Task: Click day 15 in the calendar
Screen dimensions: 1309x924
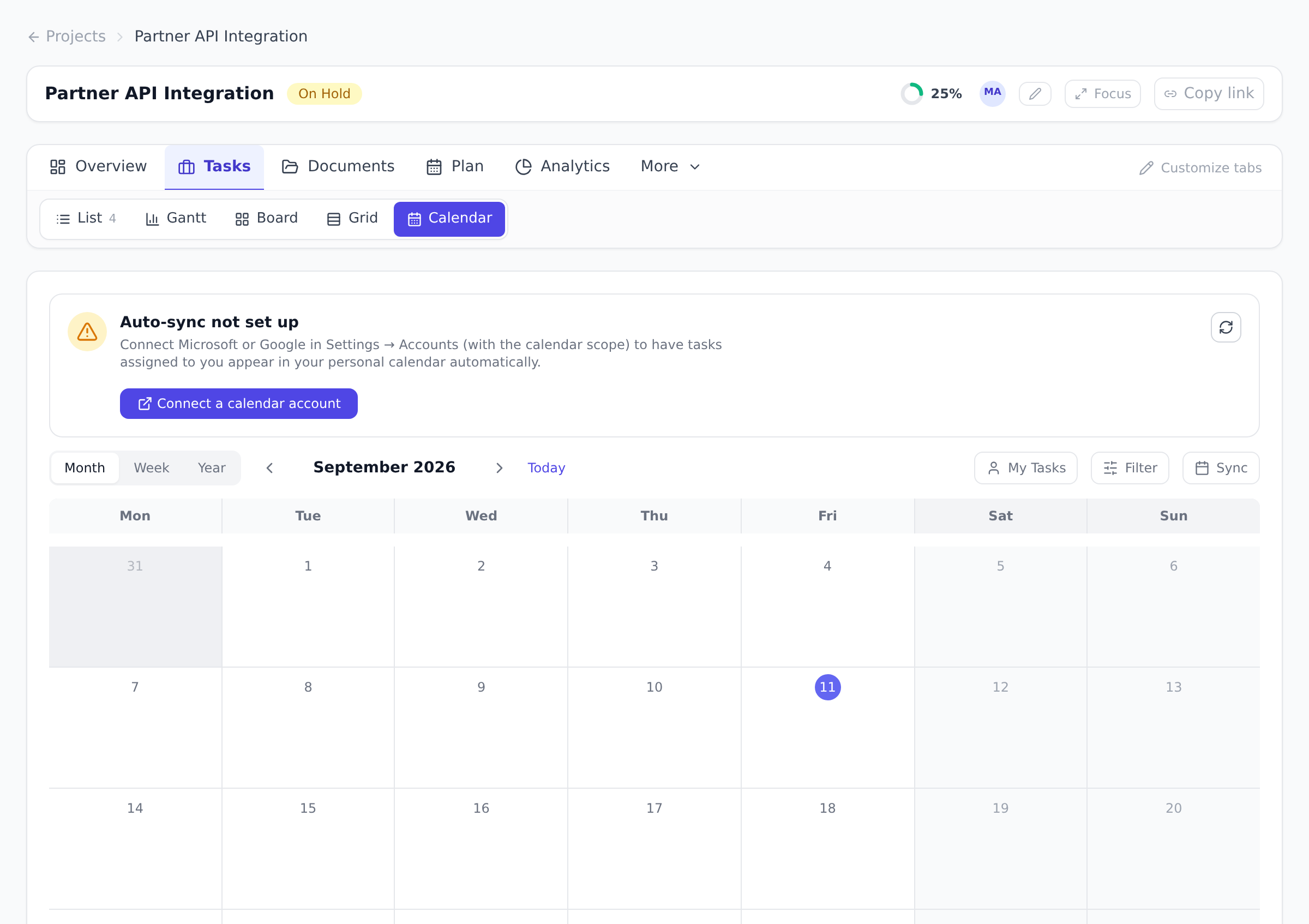Action: 308,848
